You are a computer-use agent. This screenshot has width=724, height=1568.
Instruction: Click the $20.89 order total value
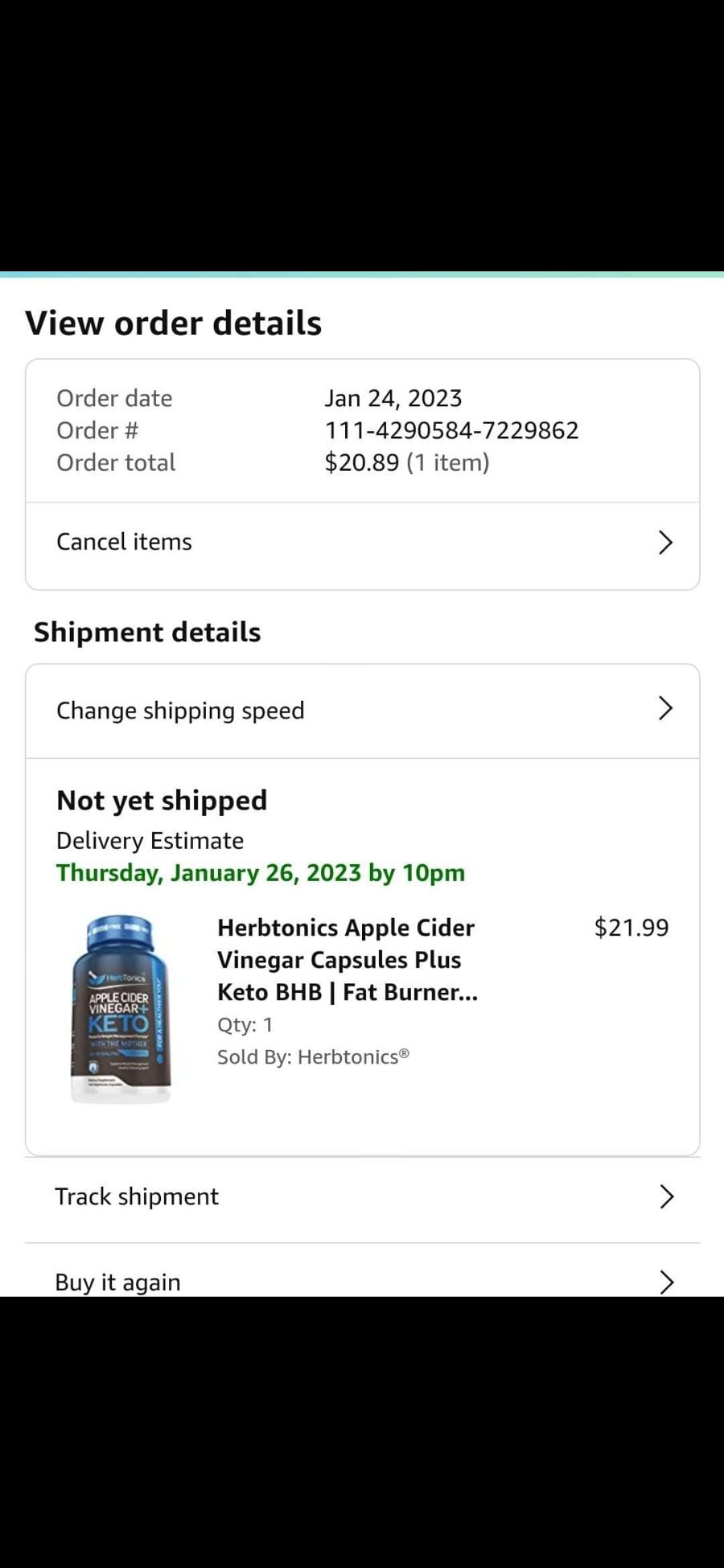pos(362,462)
